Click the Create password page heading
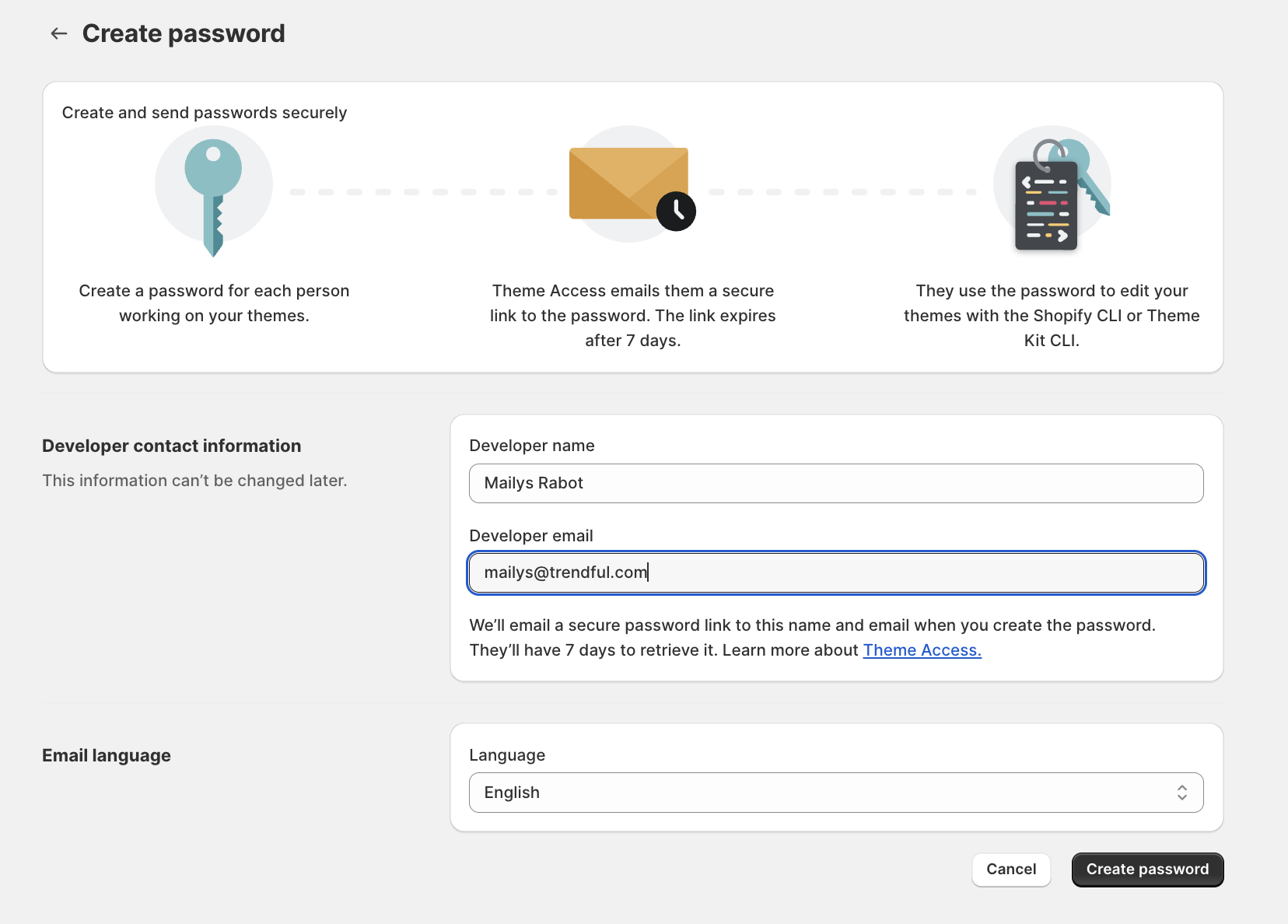 click(x=184, y=33)
